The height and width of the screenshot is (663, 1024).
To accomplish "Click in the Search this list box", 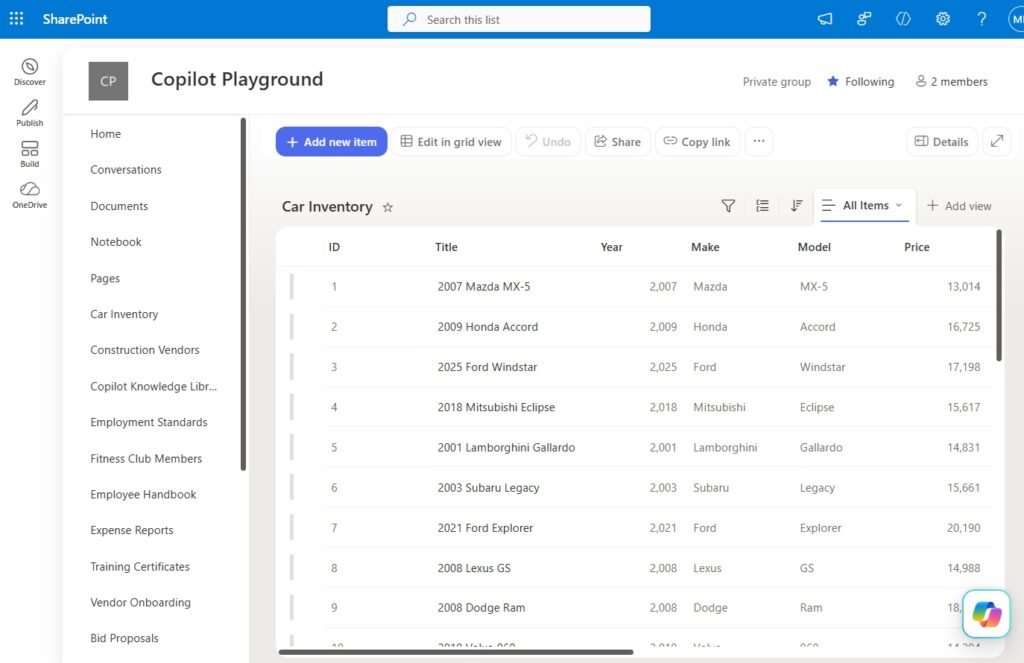I will tap(519, 19).
